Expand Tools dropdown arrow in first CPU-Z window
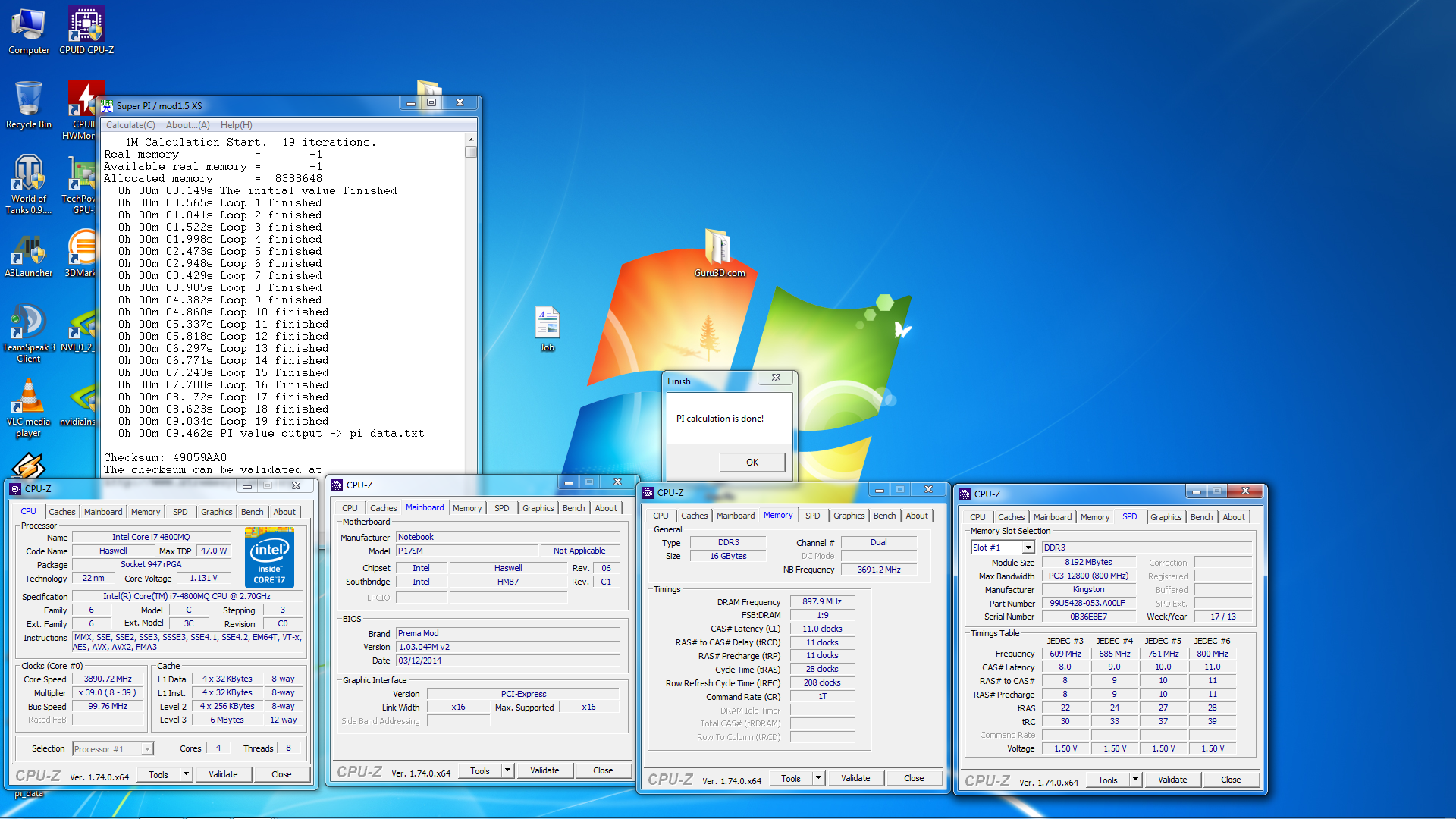Viewport: 1456px width, 819px height. (186, 774)
